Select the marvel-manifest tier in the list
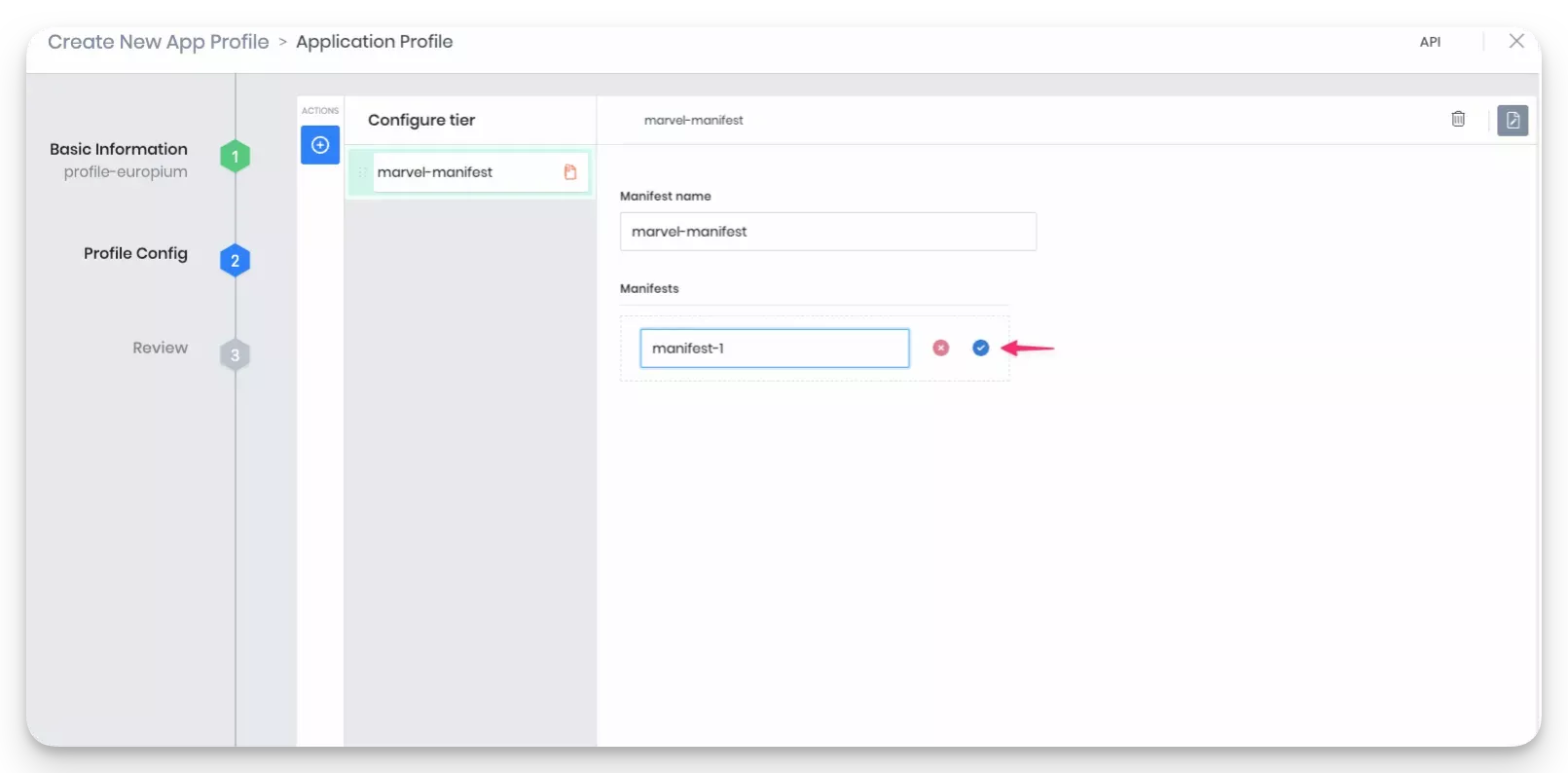Screen dimensions: 1568x773 pyautogui.click(x=457, y=172)
